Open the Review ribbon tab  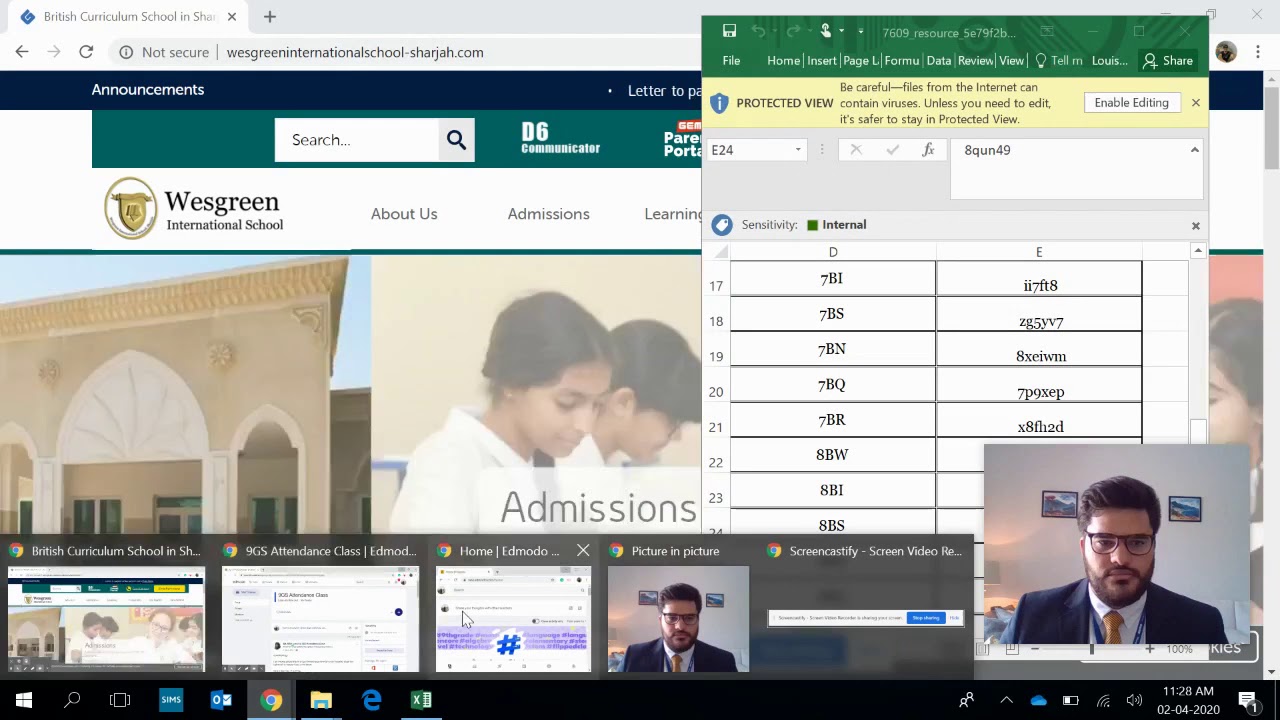click(975, 61)
